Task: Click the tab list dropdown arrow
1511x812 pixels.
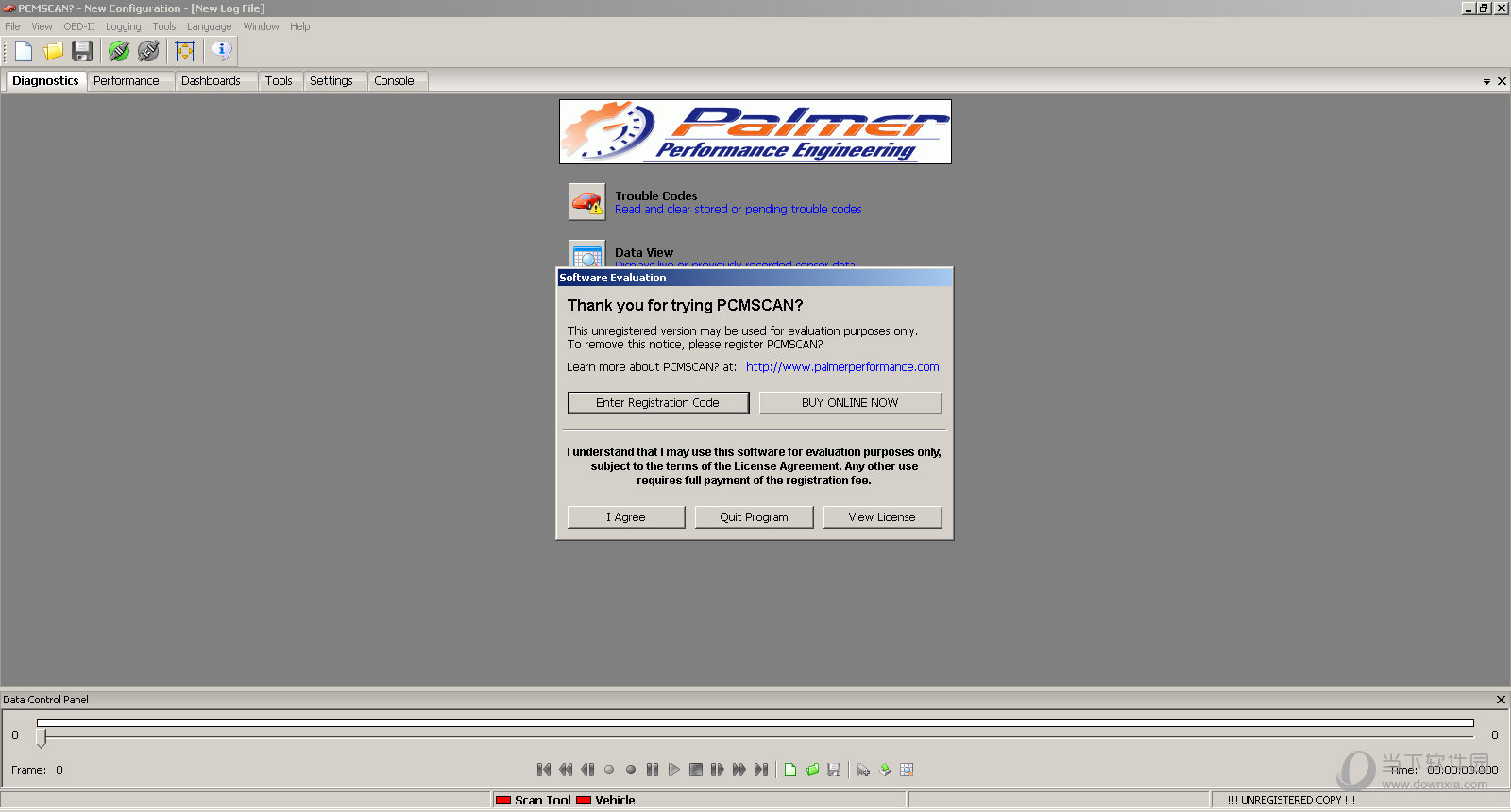Action: click(1486, 82)
